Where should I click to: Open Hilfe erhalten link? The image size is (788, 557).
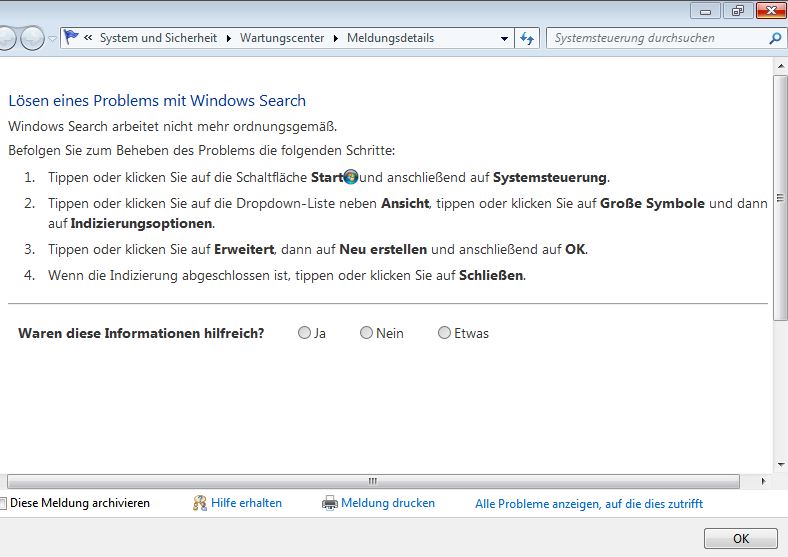[x=246, y=503]
